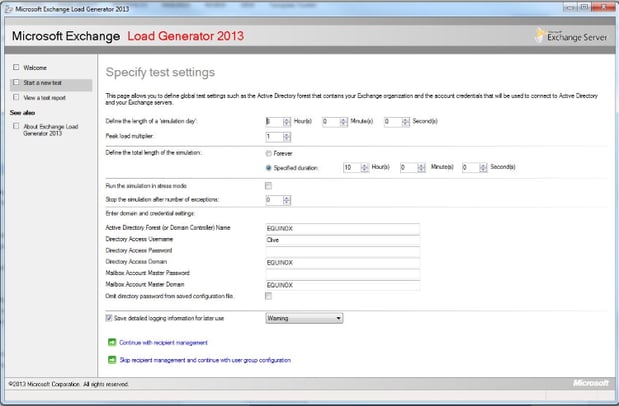Click the Specified duration Hour(s) spinner
The image size is (619, 406).
(x=365, y=167)
